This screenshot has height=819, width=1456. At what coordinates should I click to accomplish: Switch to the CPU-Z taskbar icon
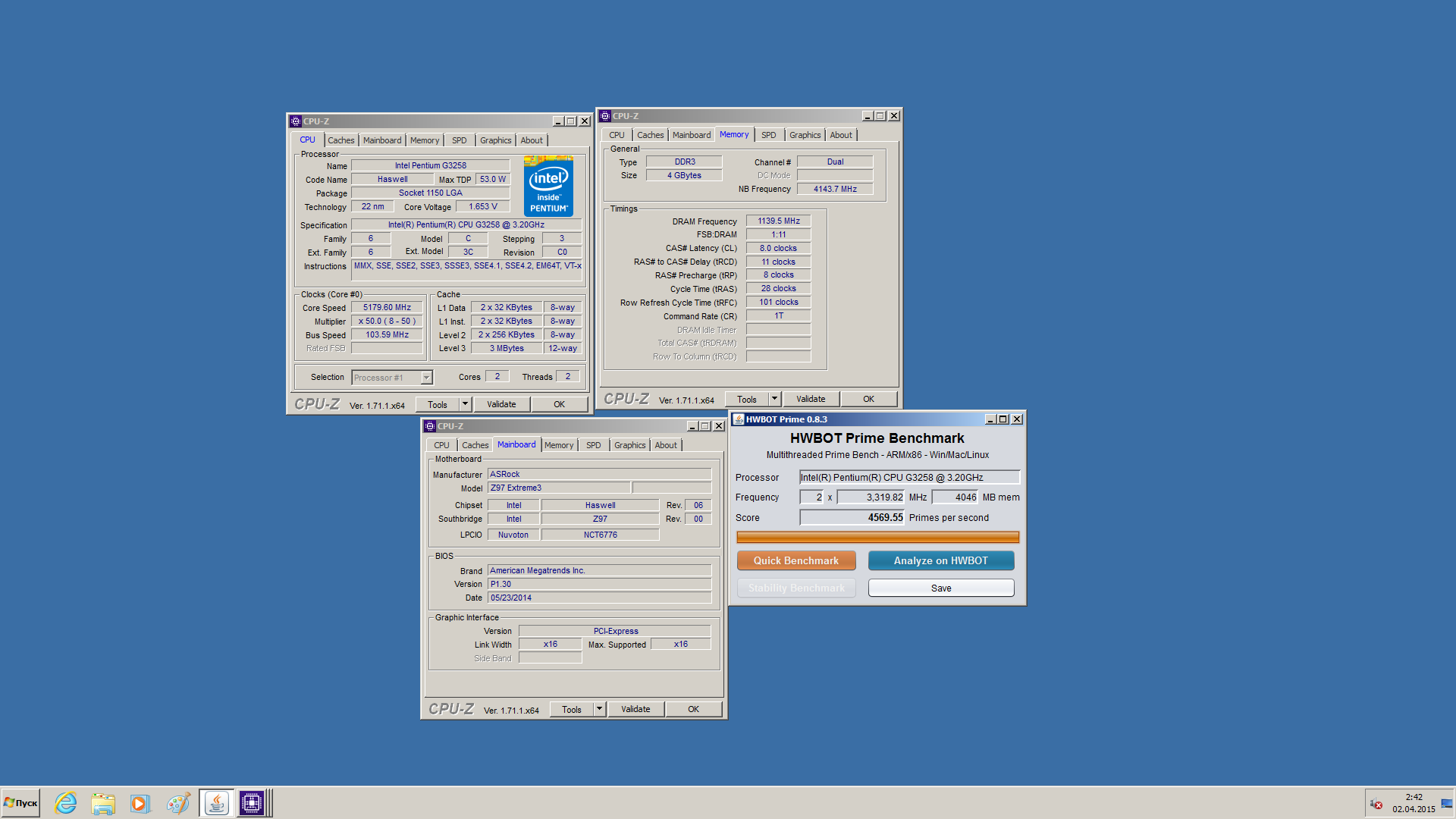251,803
